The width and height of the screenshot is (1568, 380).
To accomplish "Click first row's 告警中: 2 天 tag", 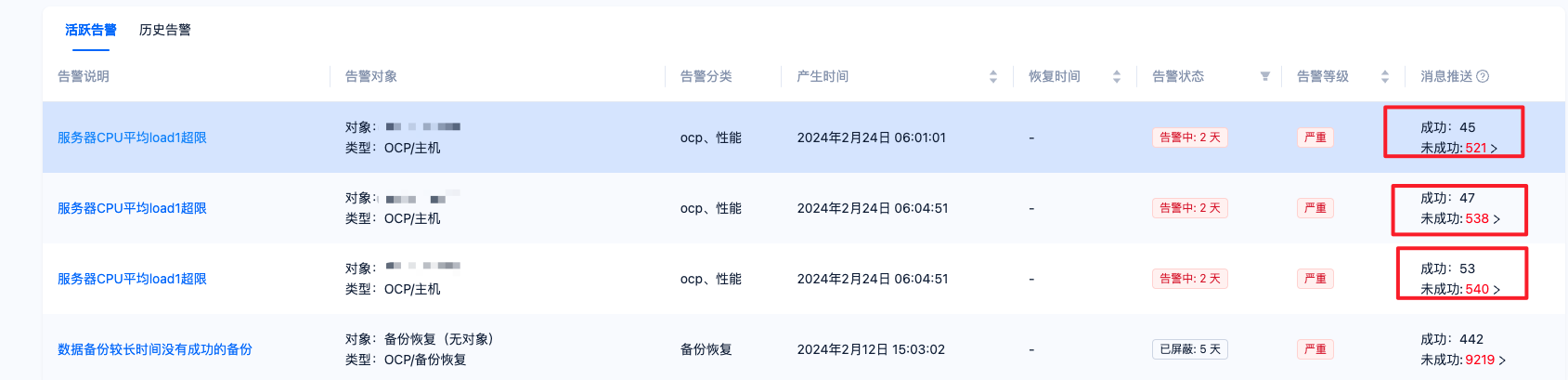I will [1190, 138].
